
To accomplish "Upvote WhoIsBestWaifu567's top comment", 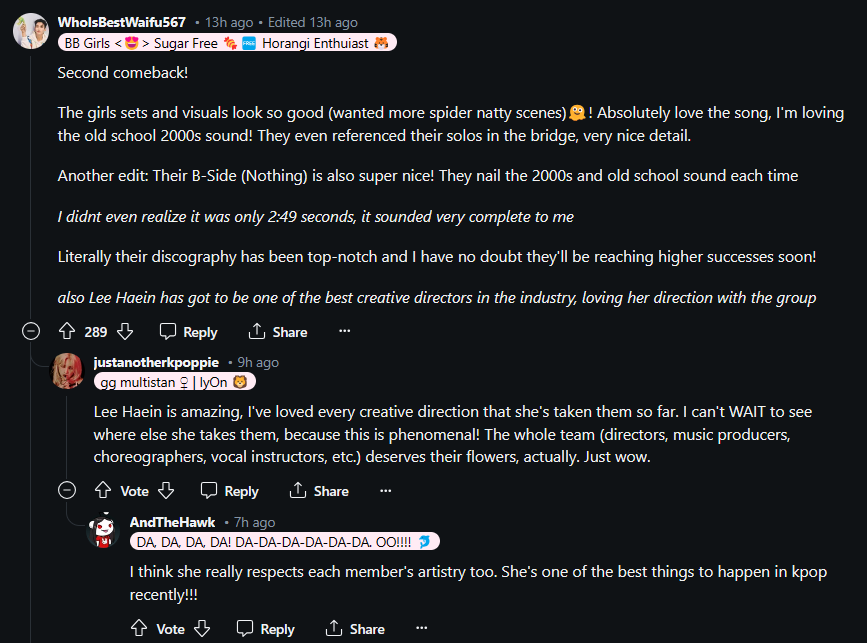I will click(68, 331).
